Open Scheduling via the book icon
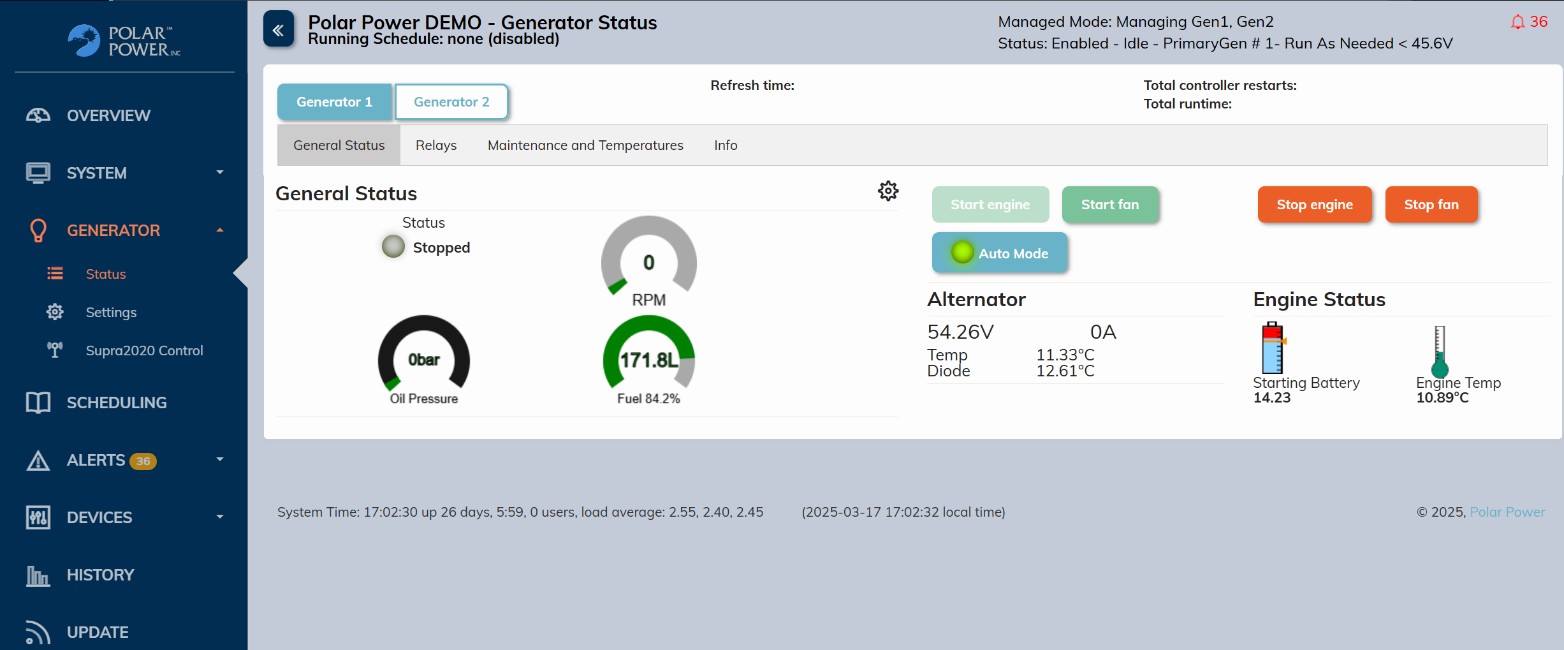 [x=38, y=403]
